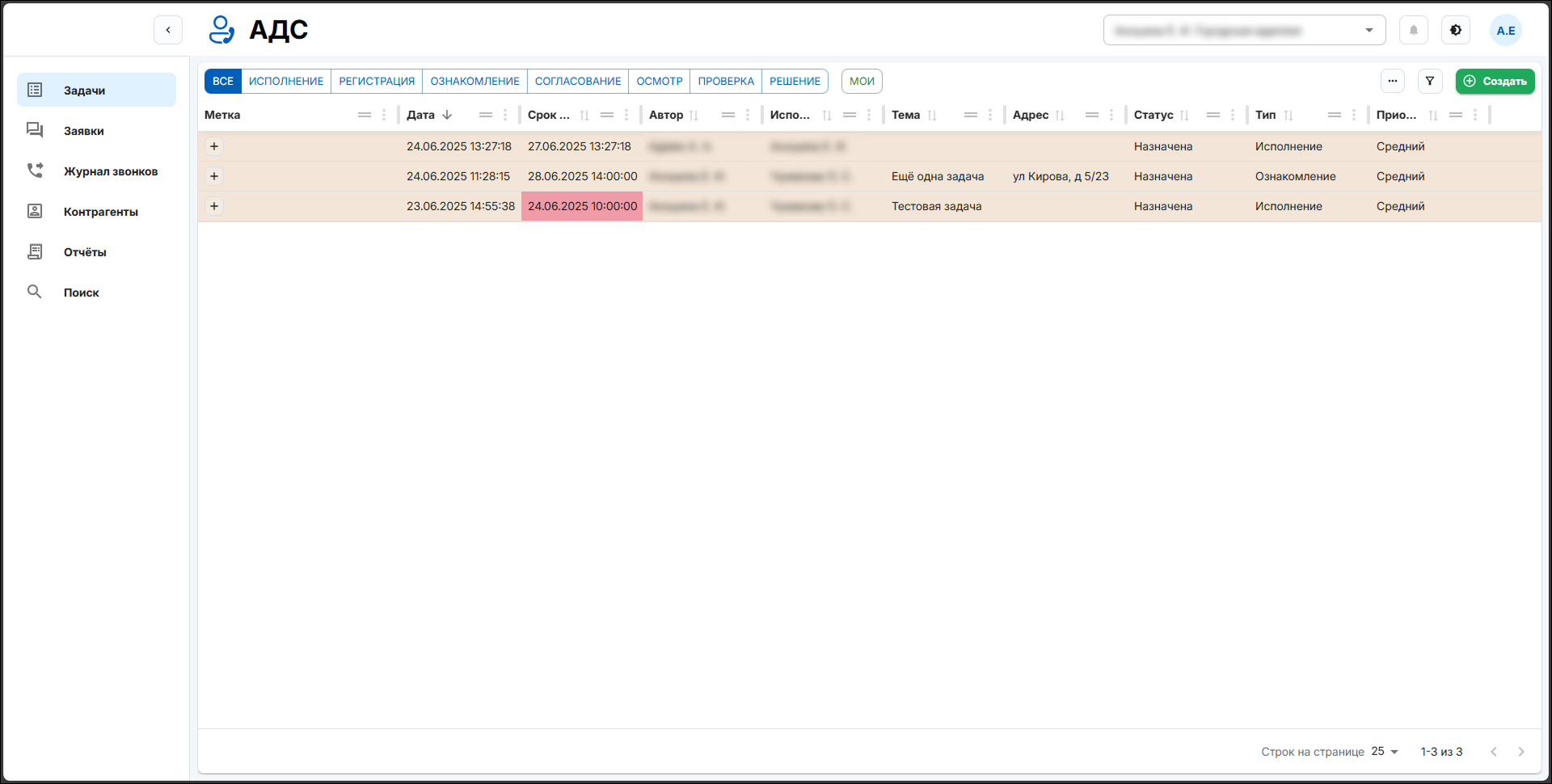
Task: Open the organization selector dropdown
Action: 1244,31
